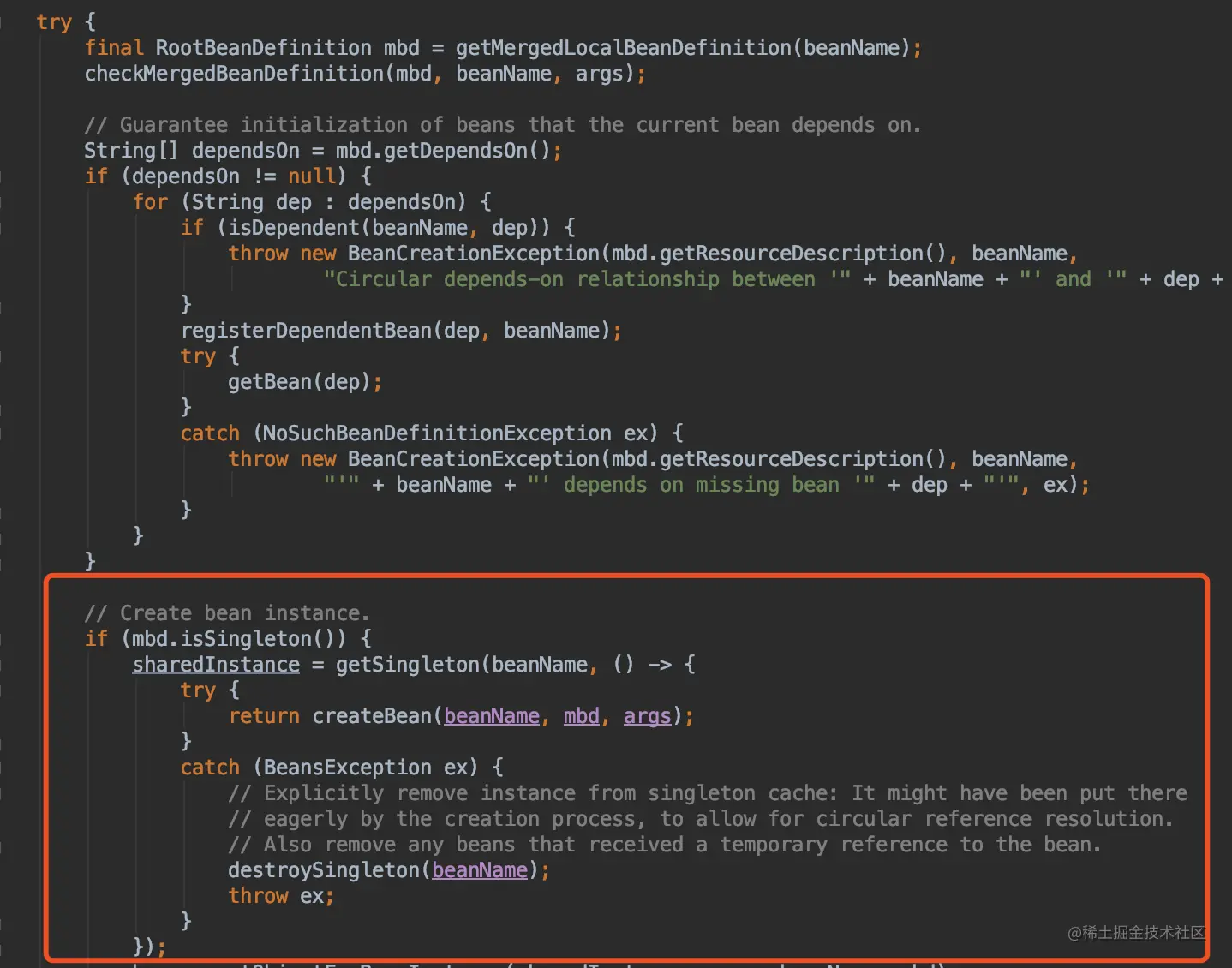The height and width of the screenshot is (968, 1232).
Task: Click the 'String[]' type declaration
Action: [x=131, y=151]
